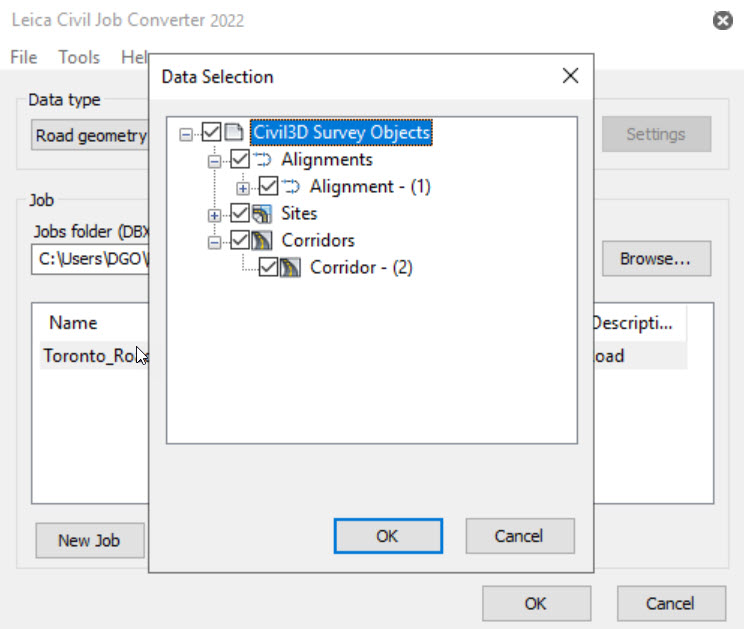Uncheck the Civil3D Survey Objects checkbox
The width and height of the screenshot is (744, 629).
(211, 132)
